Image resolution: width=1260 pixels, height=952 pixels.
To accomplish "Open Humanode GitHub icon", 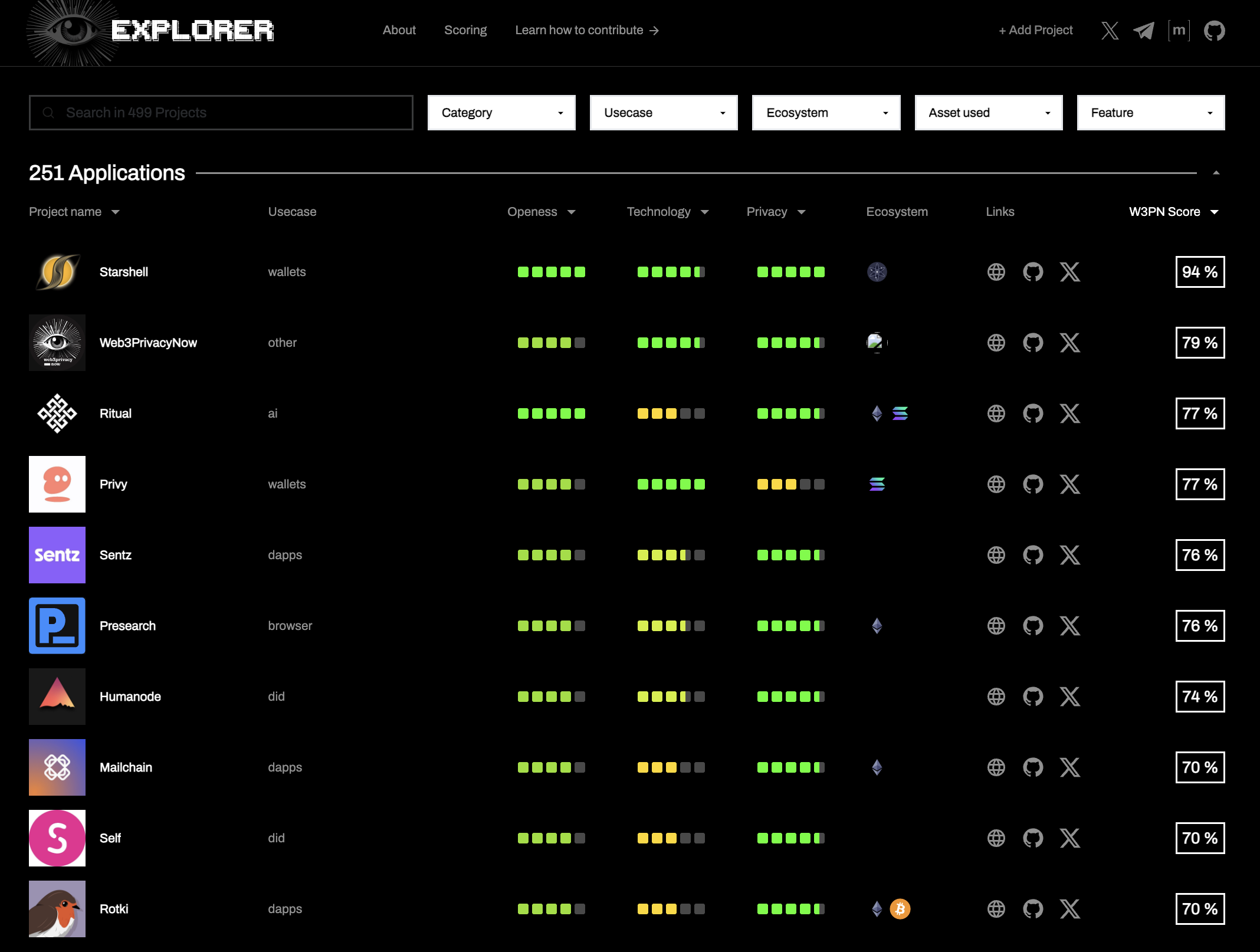I will pyautogui.click(x=1033, y=697).
